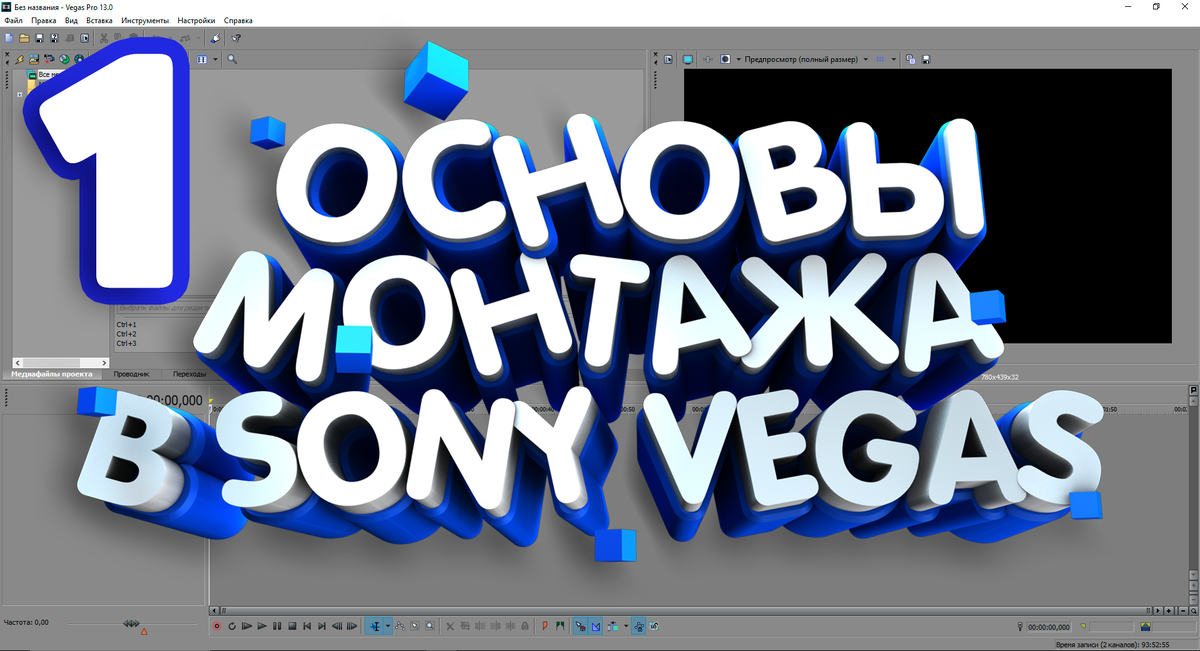Open the Инструменты menu
Screen dimensions: 1200x651
click(145, 20)
